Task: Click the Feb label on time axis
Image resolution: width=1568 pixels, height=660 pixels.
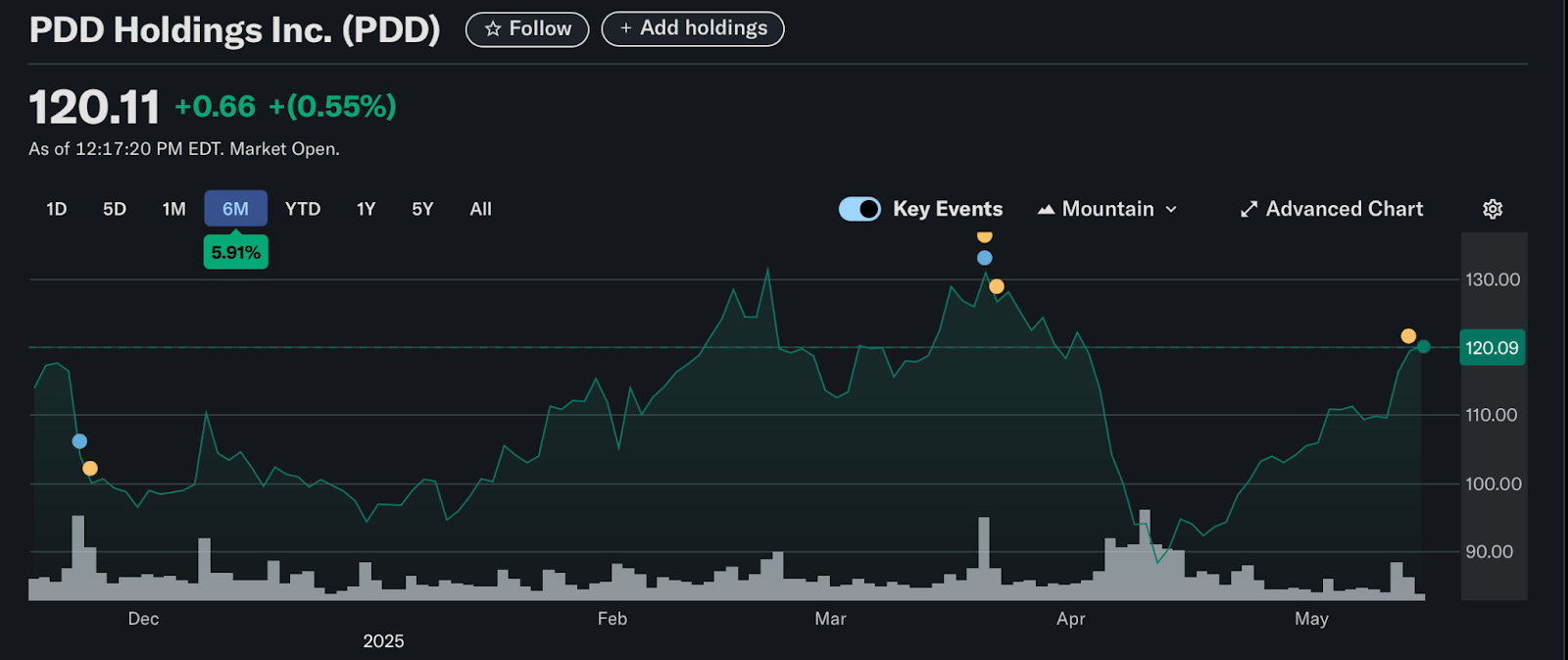Action: (x=612, y=619)
